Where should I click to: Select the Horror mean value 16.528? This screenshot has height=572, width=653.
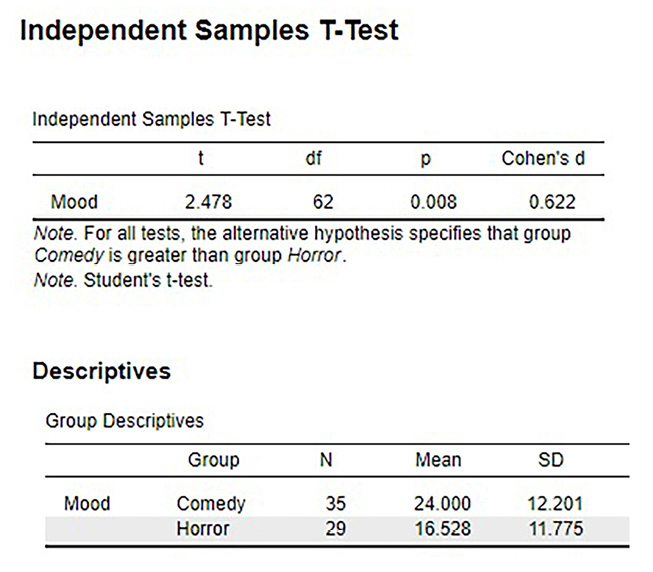pos(442,528)
